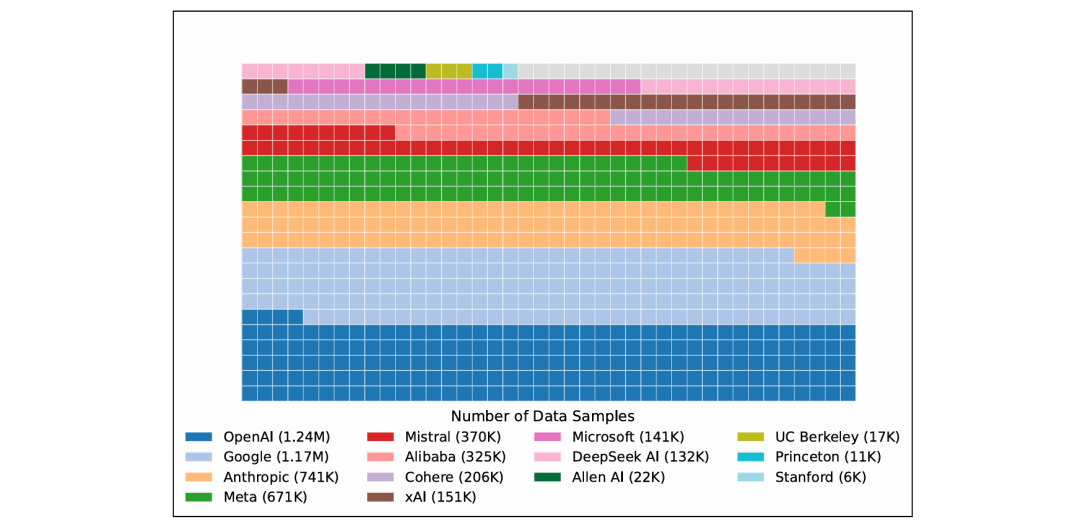Click the magenta Microsoft chart band

(464, 86)
